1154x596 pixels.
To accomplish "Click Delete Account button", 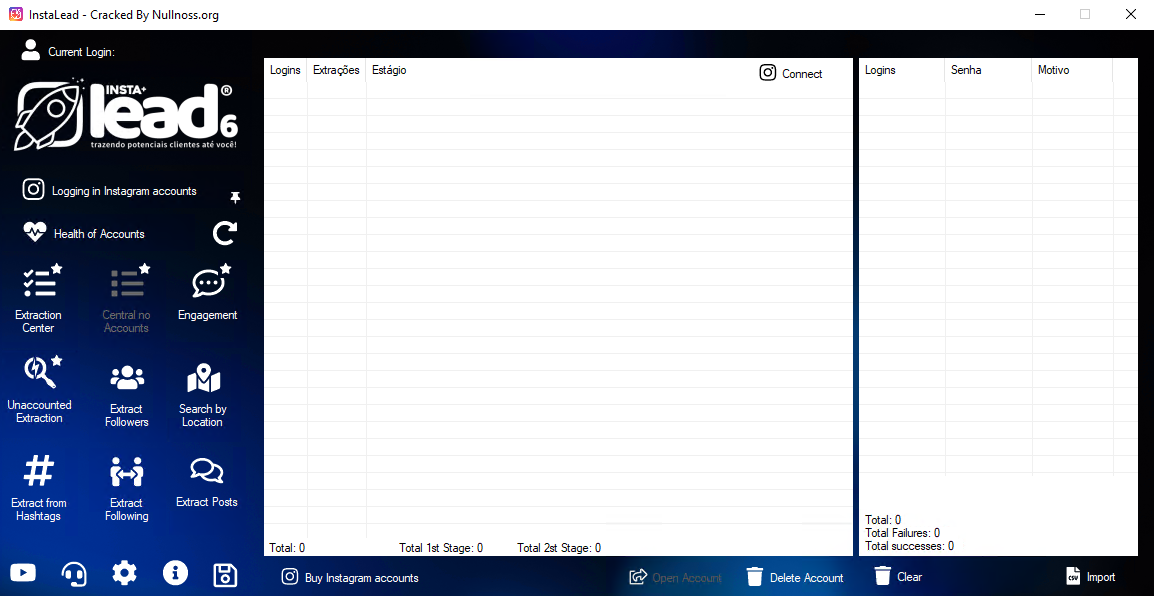I will 795,578.
